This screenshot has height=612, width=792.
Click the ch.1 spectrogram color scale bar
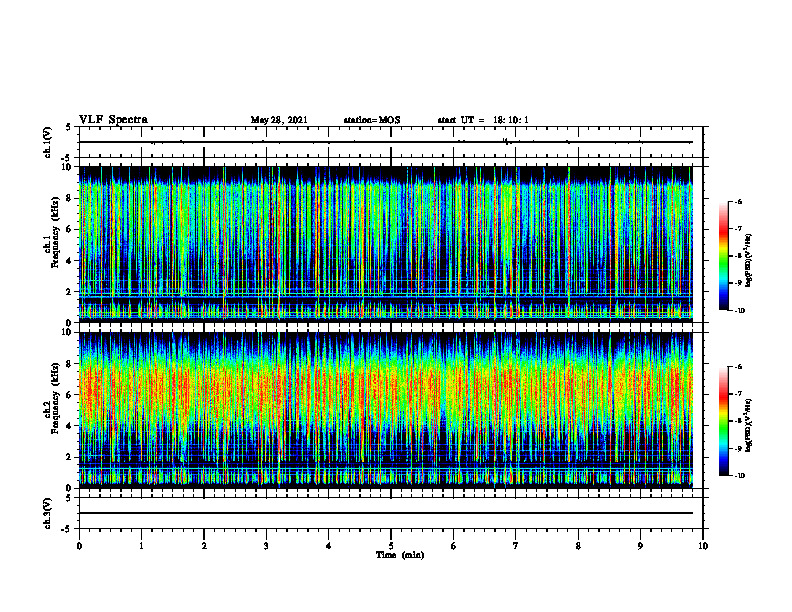(723, 256)
